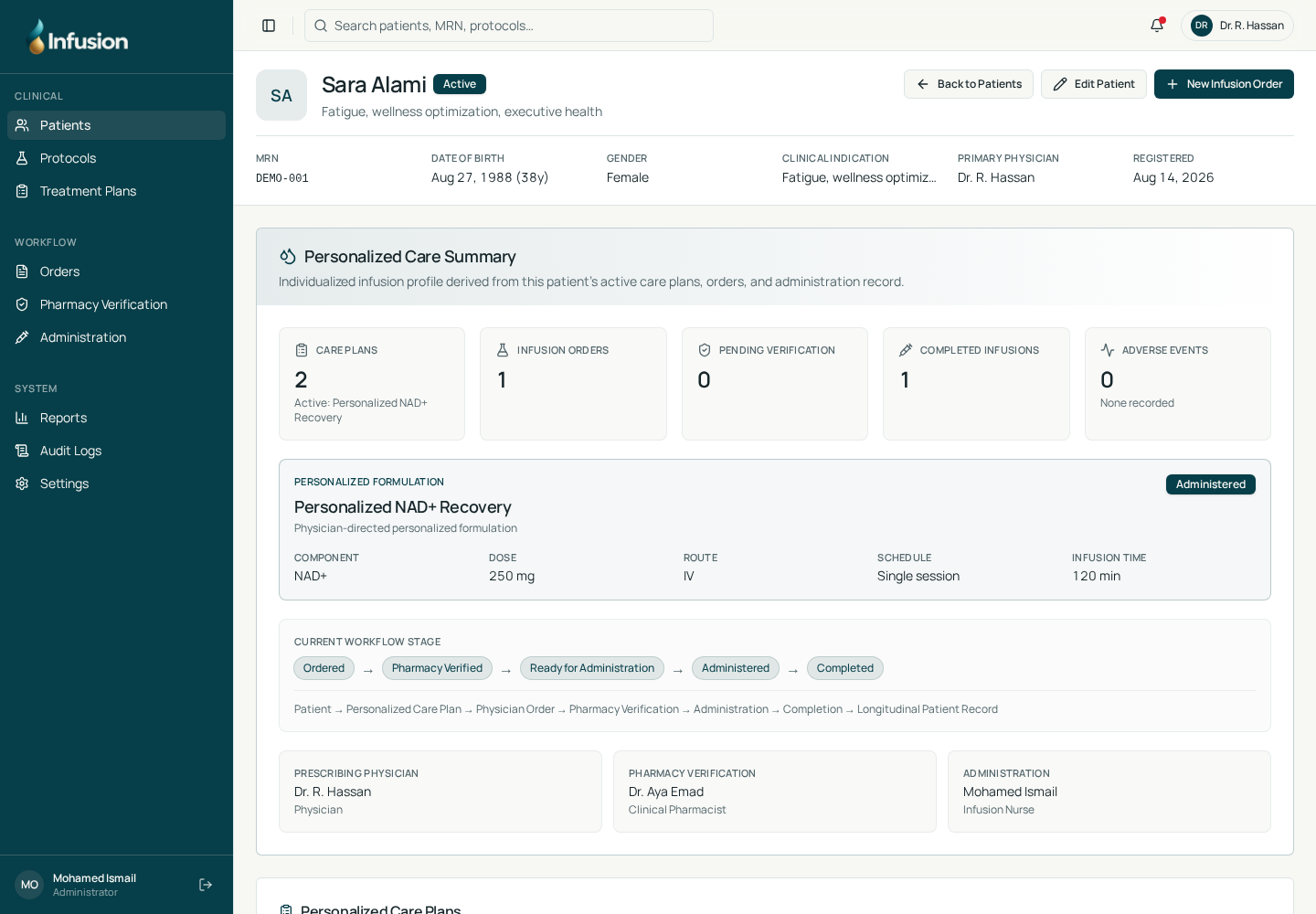This screenshot has width=1316, height=914.
Task: Click Mohamed Ismail Infusion Nurse card
Action: click(x=1109, y=792)
